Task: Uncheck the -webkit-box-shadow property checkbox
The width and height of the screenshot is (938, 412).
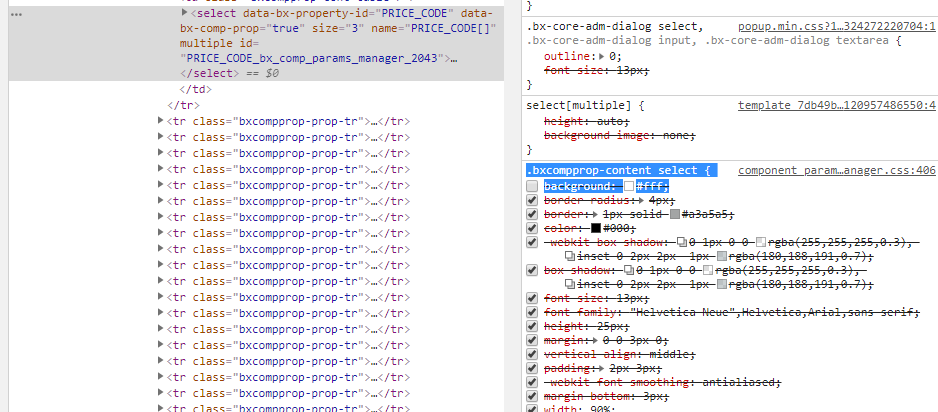Action: click(x=532, y=242)
